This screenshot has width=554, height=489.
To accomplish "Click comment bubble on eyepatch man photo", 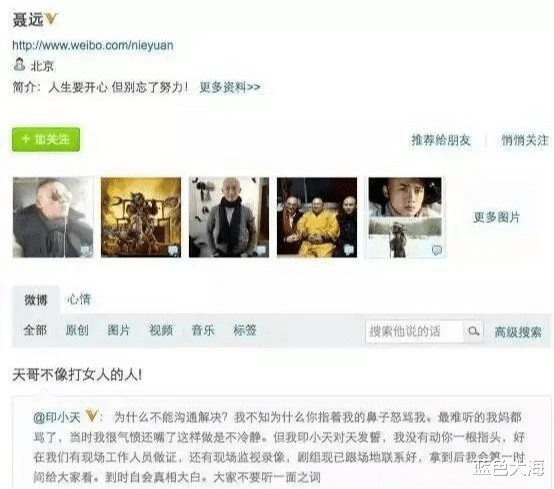I will coord(85,250).
